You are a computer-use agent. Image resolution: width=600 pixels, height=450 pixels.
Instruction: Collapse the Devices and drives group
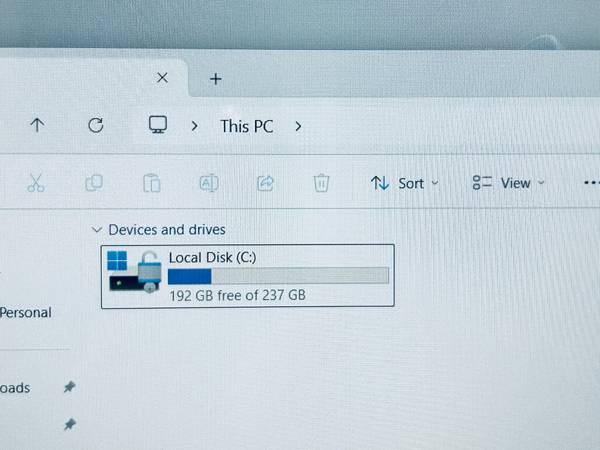96,230
